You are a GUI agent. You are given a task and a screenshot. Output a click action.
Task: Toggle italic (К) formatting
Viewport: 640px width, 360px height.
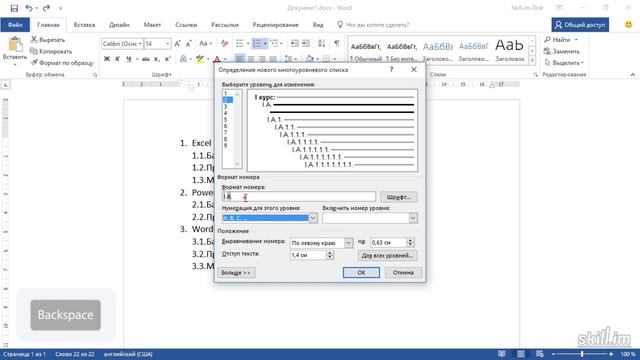click(x=117, y=59)
